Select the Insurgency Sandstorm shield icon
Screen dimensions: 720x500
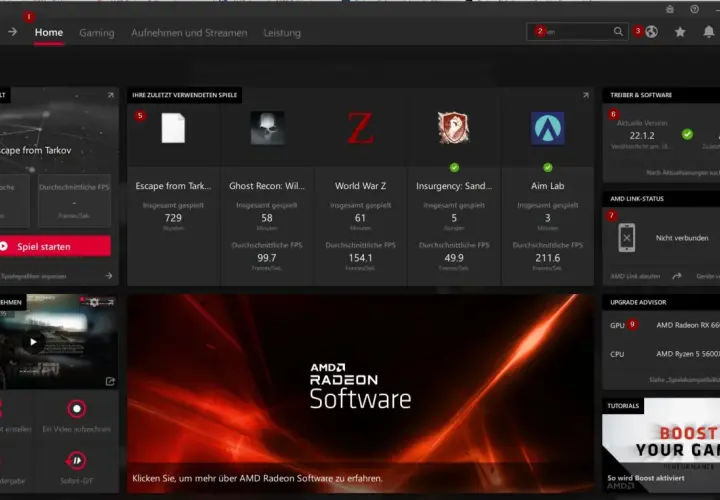[454, 128]
